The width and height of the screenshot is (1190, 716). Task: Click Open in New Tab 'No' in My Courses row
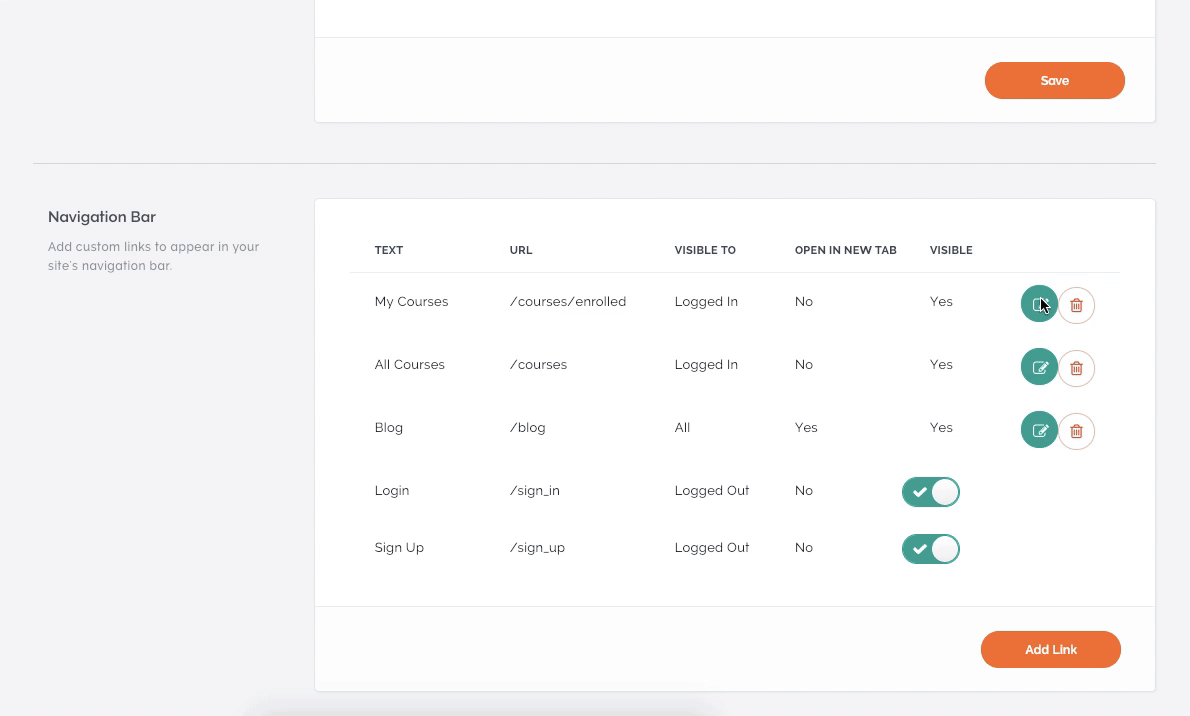pyautogui.click(x=804, y=301)
